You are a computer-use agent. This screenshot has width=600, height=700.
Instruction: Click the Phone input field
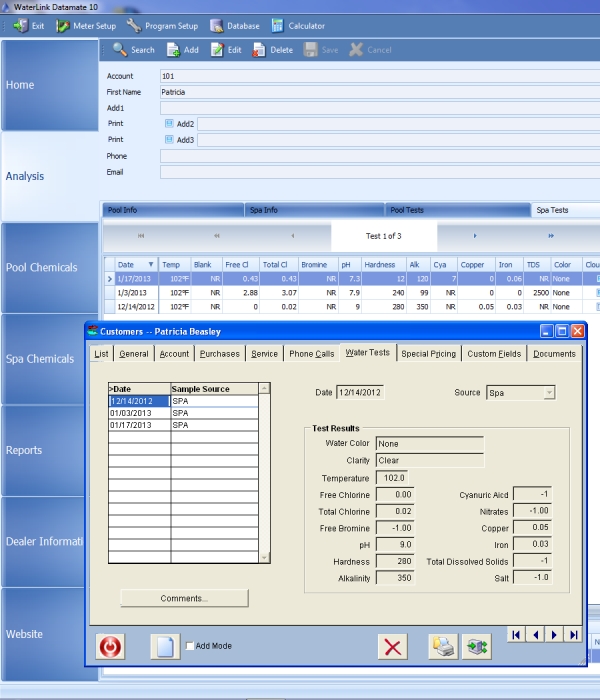pyautogui.click(x=380, y=156)
